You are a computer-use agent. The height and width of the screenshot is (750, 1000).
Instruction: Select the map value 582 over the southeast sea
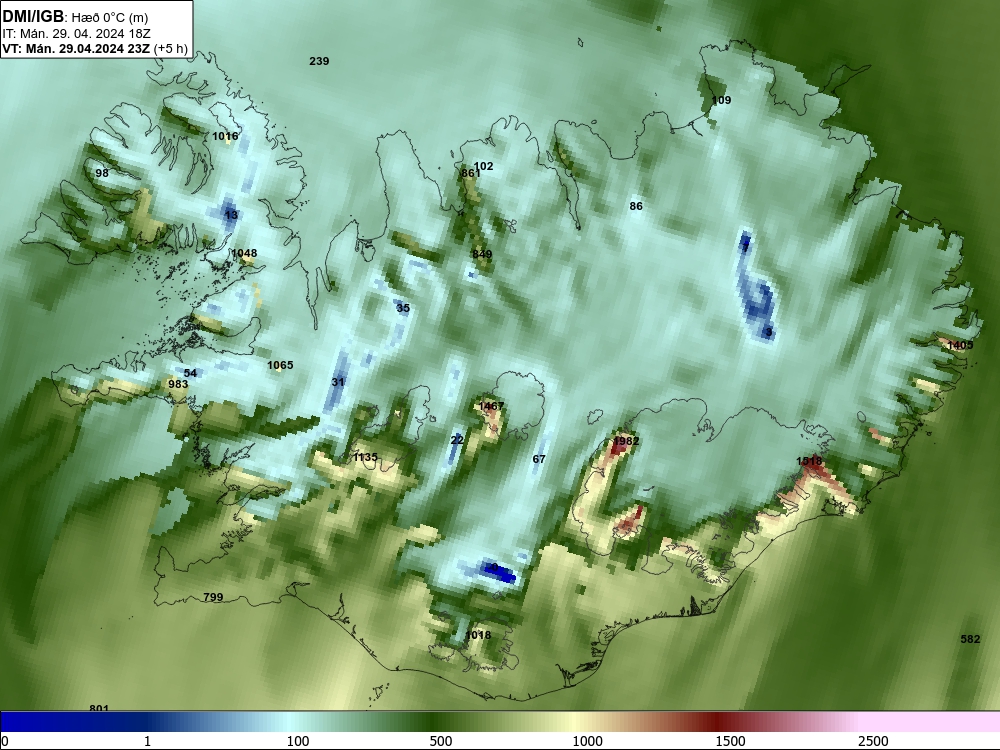pos(970,639)
